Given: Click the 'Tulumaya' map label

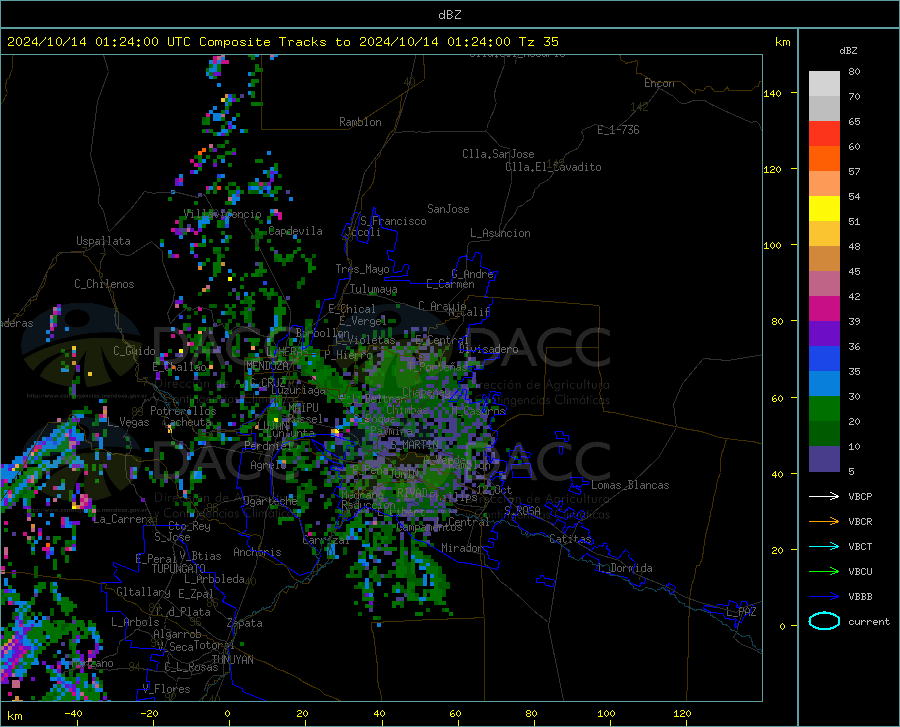Looking at the screenshot, I should [x=374, y=289].
